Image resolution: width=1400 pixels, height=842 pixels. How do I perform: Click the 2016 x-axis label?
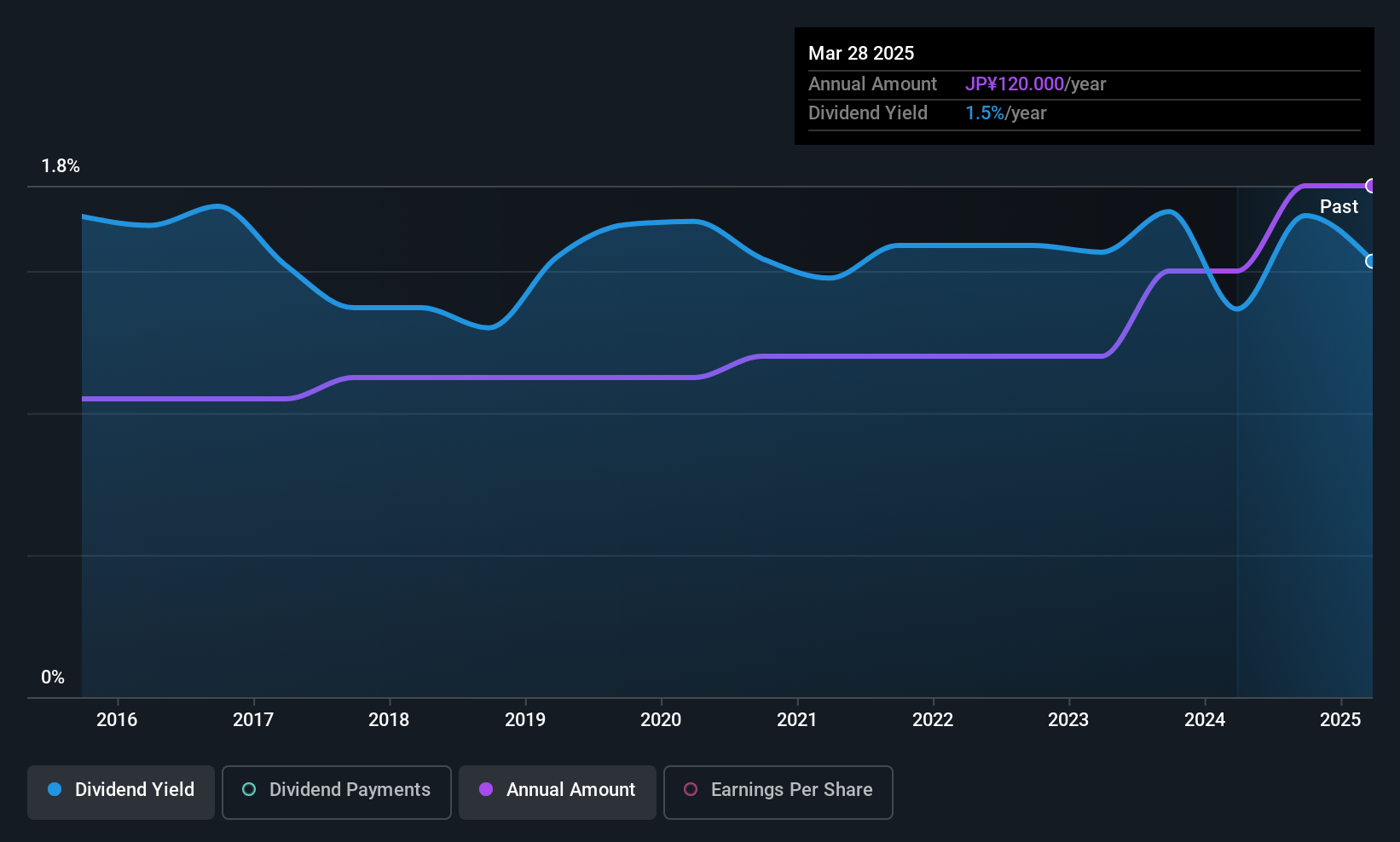click(x=117, y=720)
